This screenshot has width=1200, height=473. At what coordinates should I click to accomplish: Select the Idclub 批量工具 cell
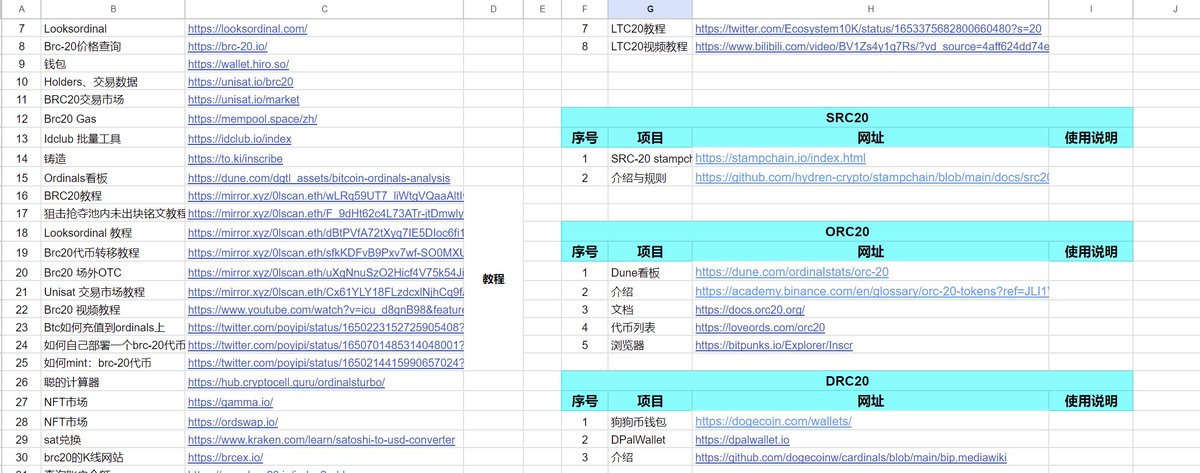[112, 139]
